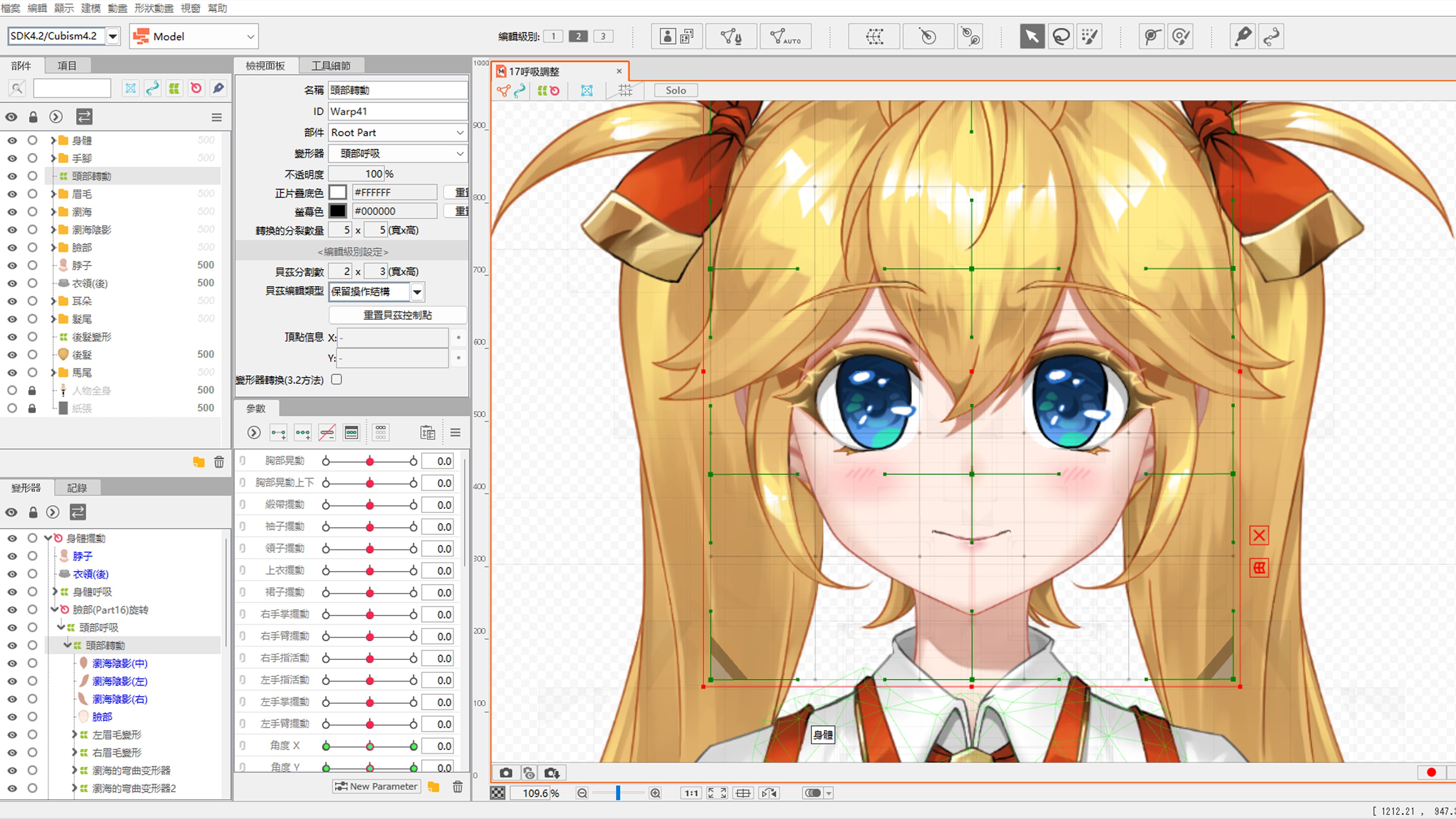Switch to the 項目 tab
This screenshot has width=1456, height=819.
(67, 66)
